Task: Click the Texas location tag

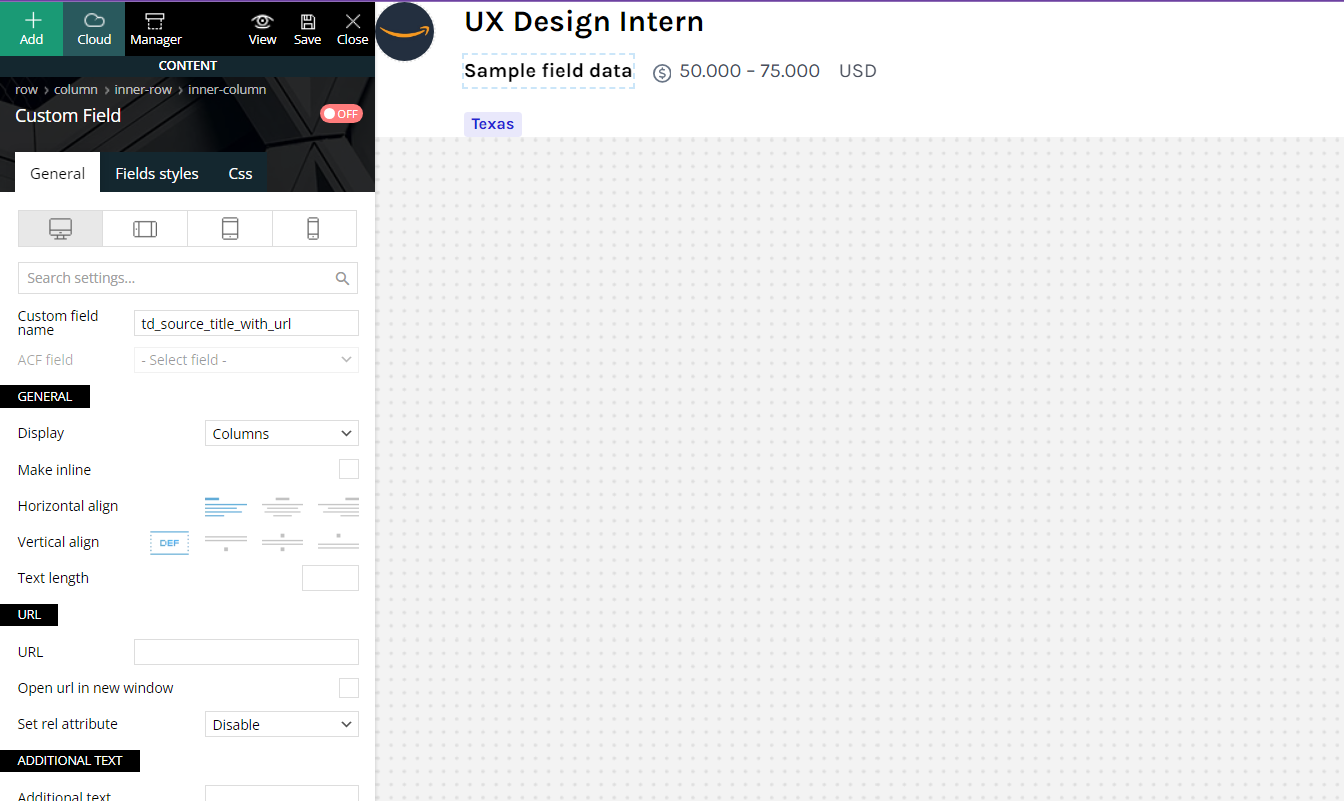Action: (x=493, y=124)
